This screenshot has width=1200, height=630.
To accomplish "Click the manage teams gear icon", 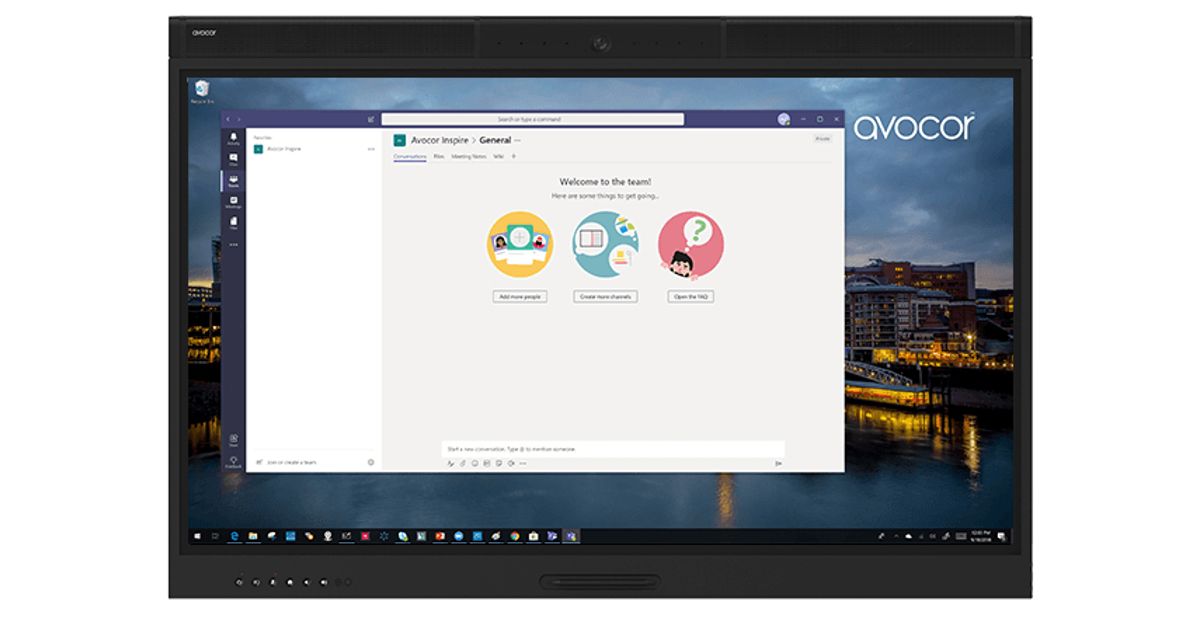I will click(x=371, y=462).
